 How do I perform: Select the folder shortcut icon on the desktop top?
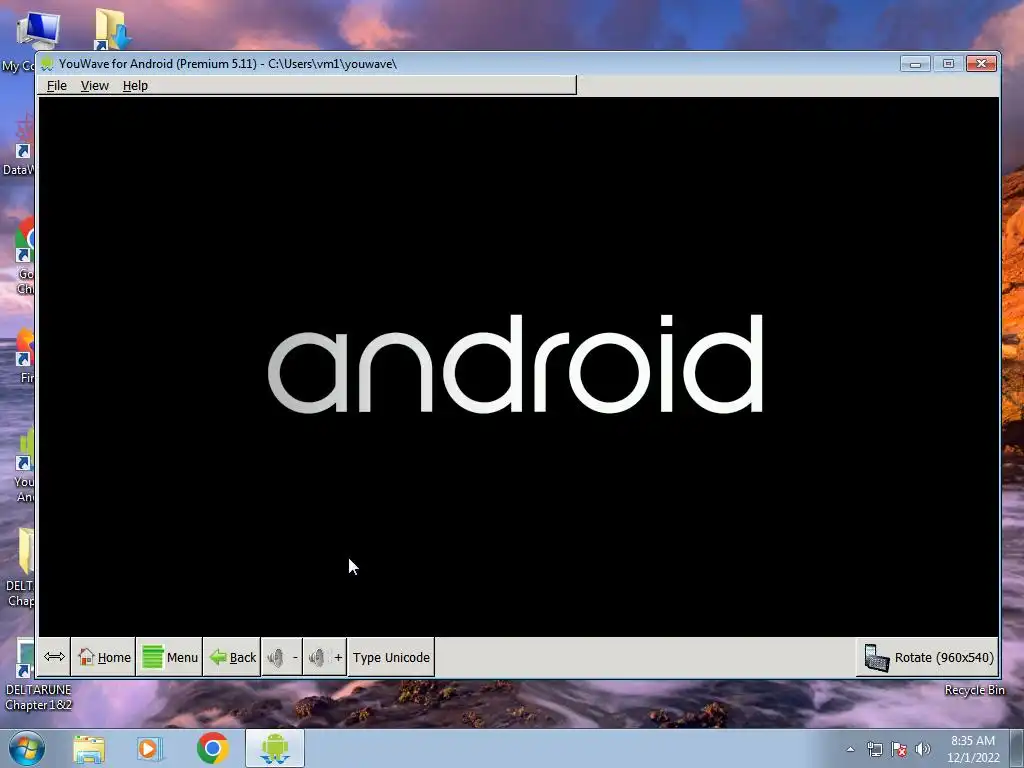click(x=112, y=29)
